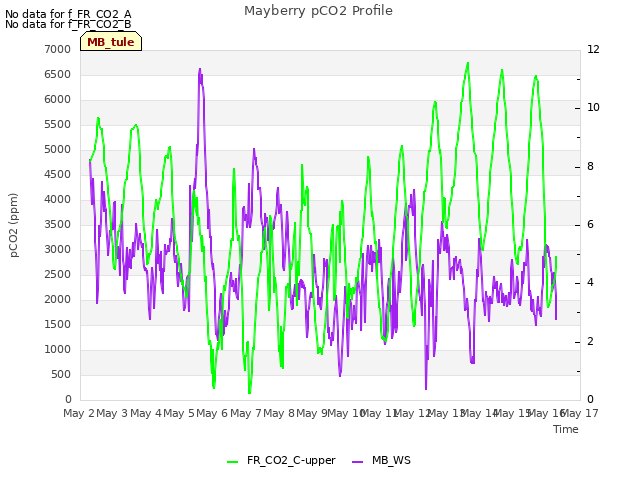Click the May 9 date label
This screenshot has height=480, width=640.
click(x=312, y=413)
